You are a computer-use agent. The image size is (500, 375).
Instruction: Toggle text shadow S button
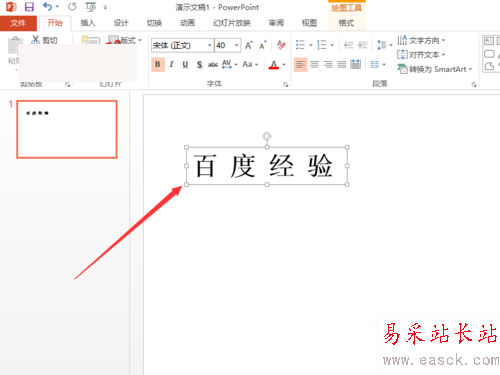(199, 64)
